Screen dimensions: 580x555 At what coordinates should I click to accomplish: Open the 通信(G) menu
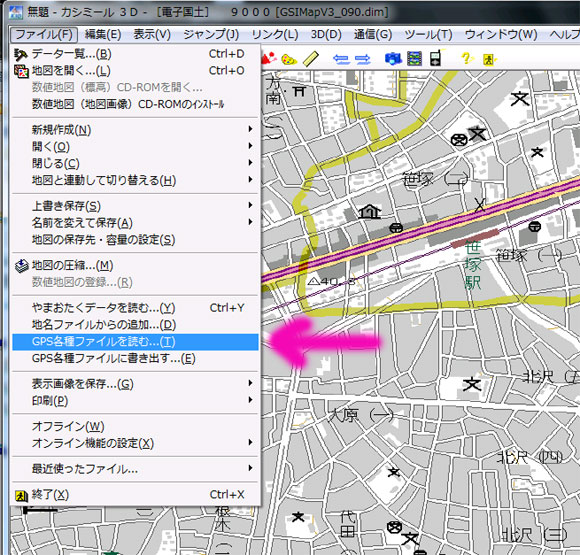click(x=373, y=34)
